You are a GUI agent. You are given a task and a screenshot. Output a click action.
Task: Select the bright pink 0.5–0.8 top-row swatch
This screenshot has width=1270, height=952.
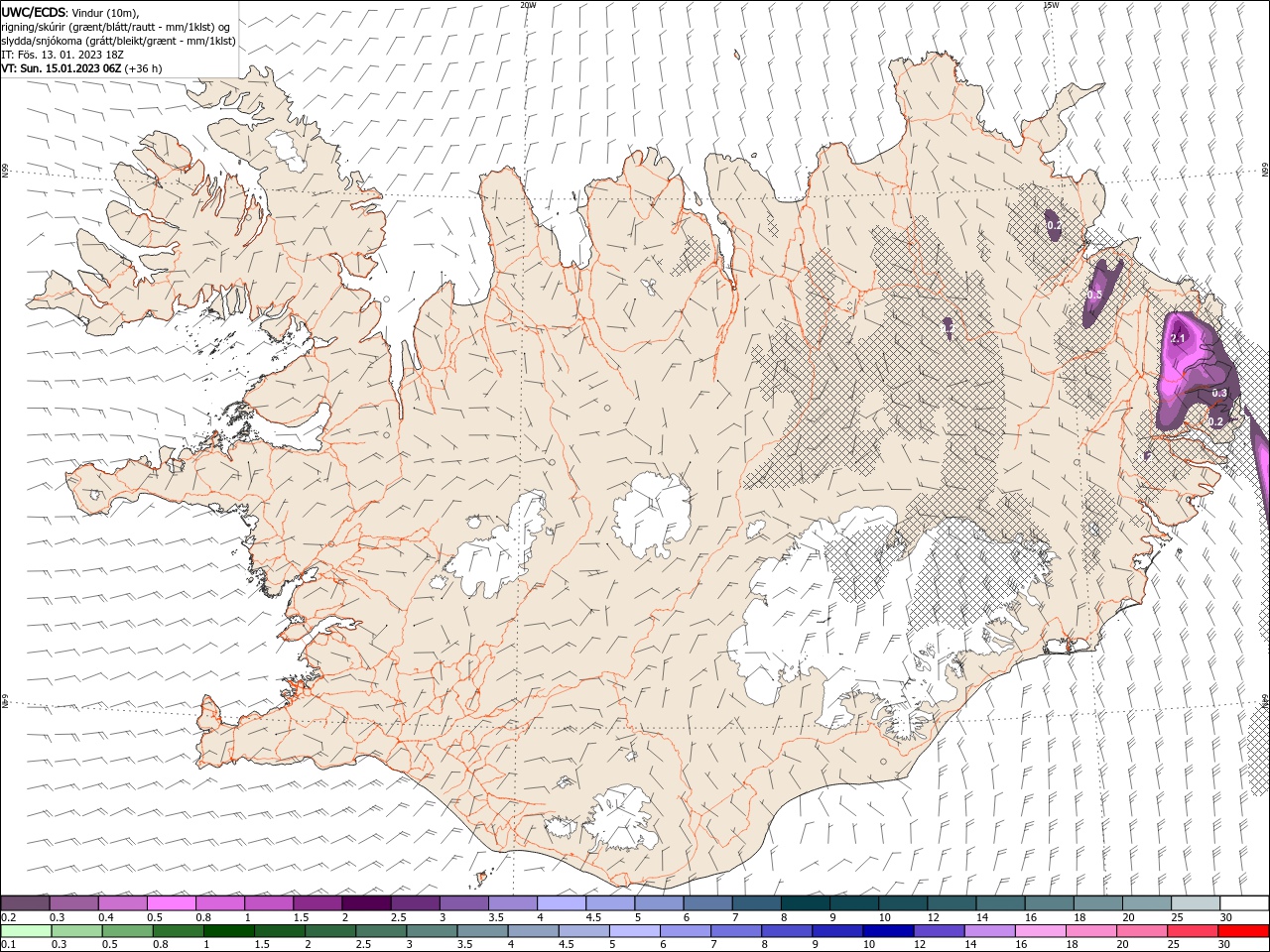[x=172, y=903]
